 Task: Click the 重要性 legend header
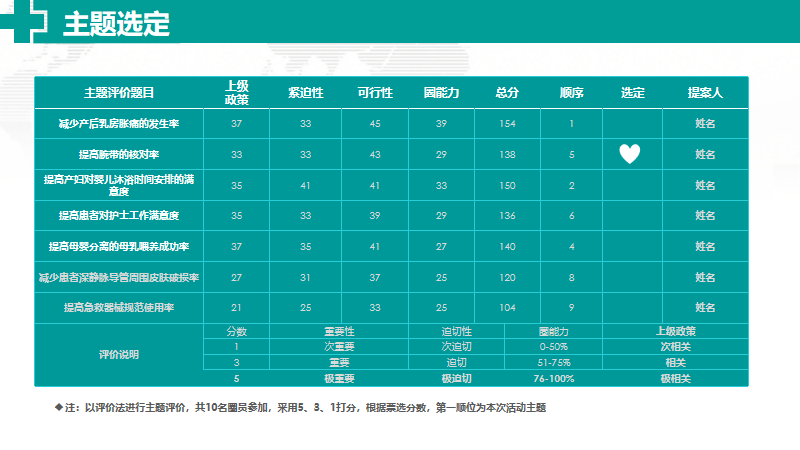pos(339,332)
